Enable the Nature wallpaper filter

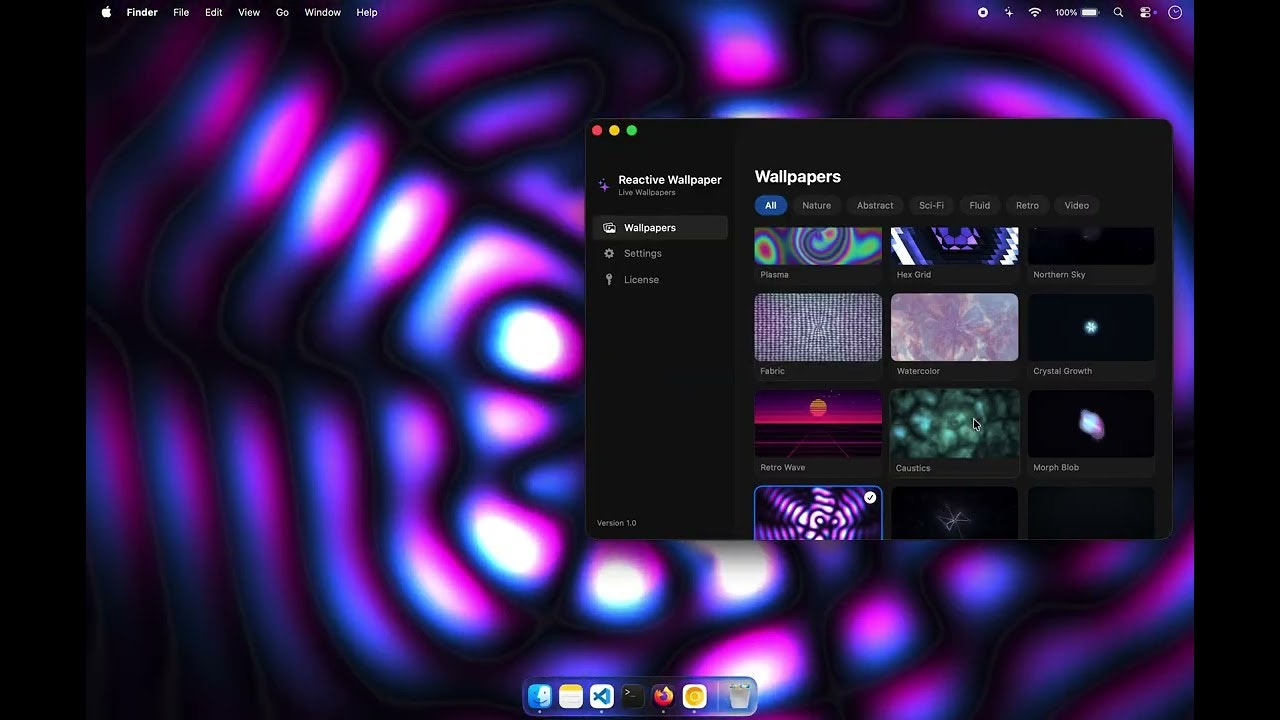click(816, 205)
